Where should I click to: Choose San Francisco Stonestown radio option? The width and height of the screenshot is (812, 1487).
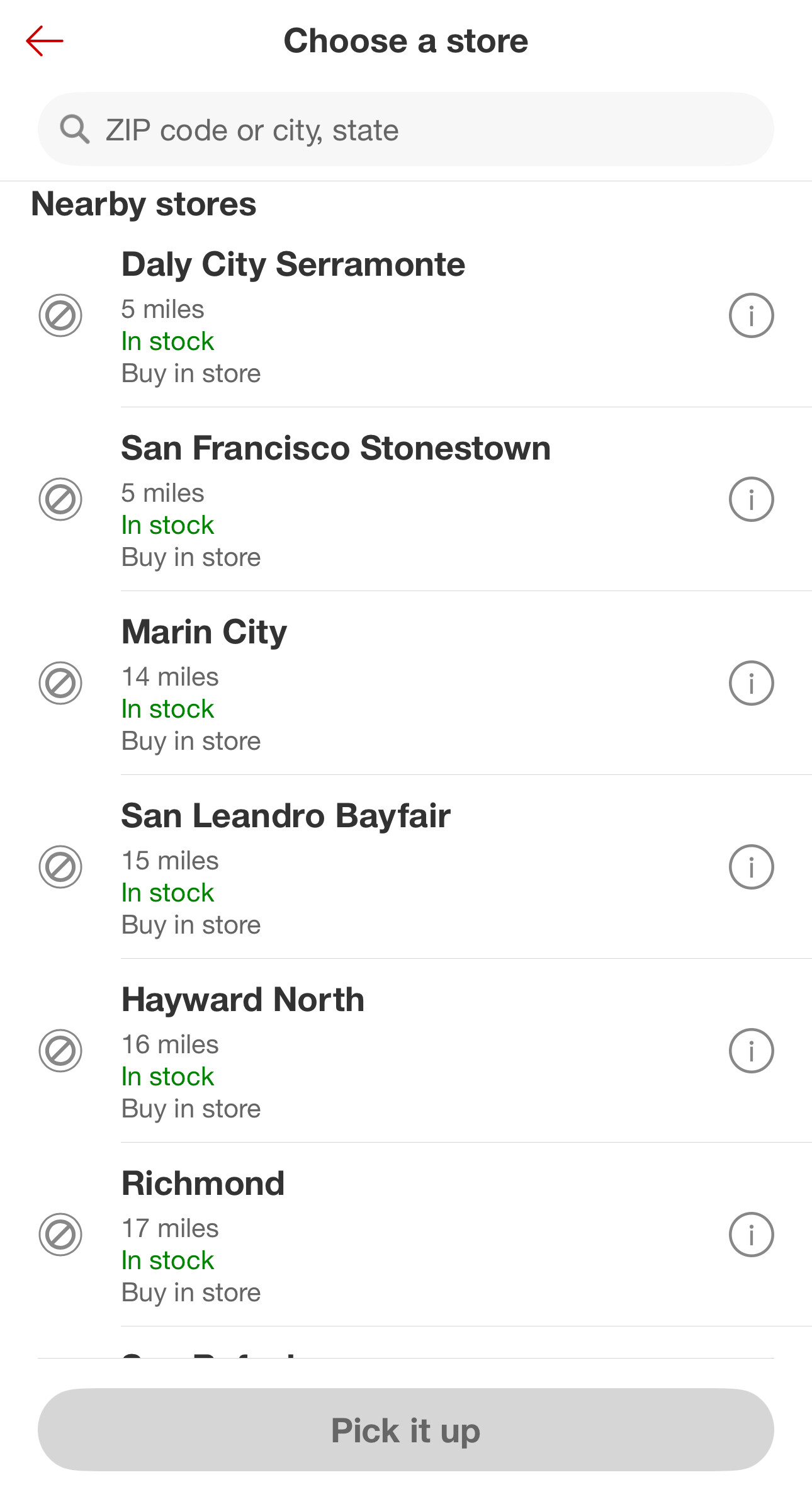tap(60, 499)
